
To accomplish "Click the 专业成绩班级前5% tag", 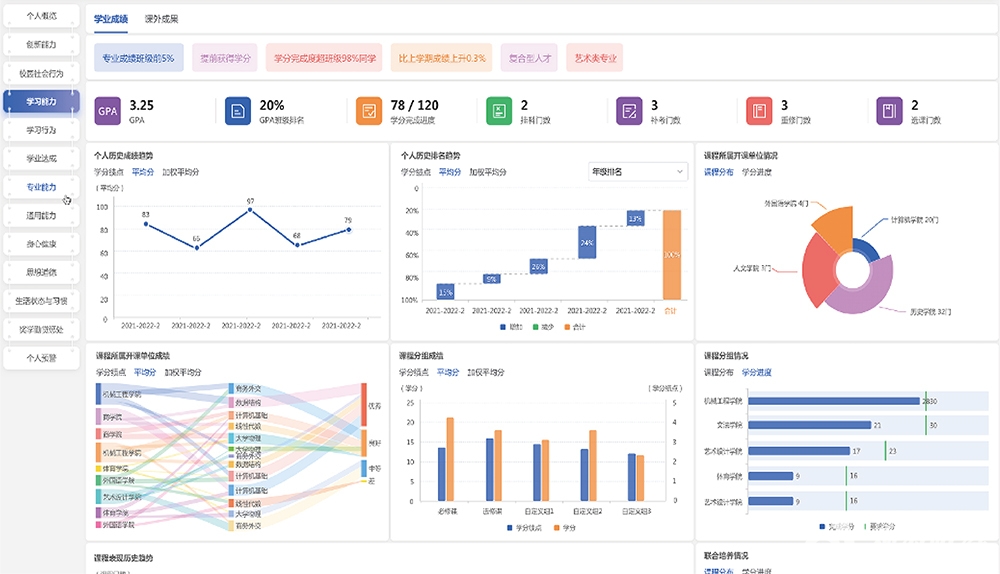I will [x=138, y=58].
